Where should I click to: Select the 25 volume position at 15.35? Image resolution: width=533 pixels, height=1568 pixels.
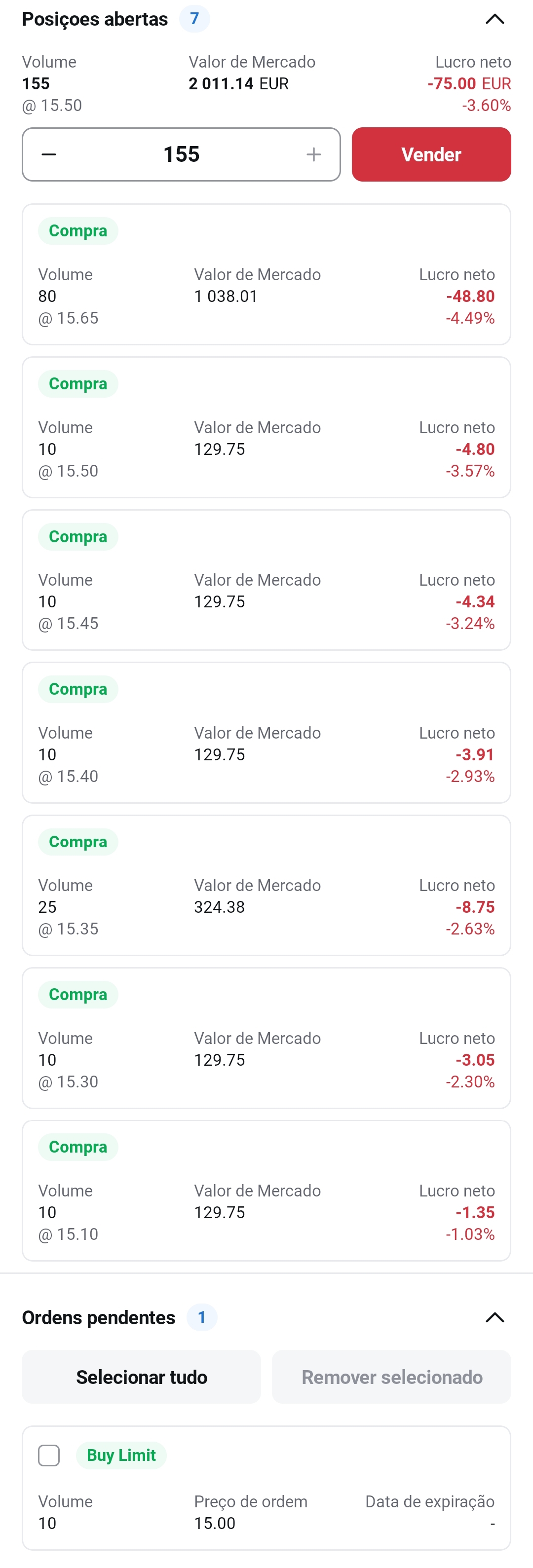266,886
